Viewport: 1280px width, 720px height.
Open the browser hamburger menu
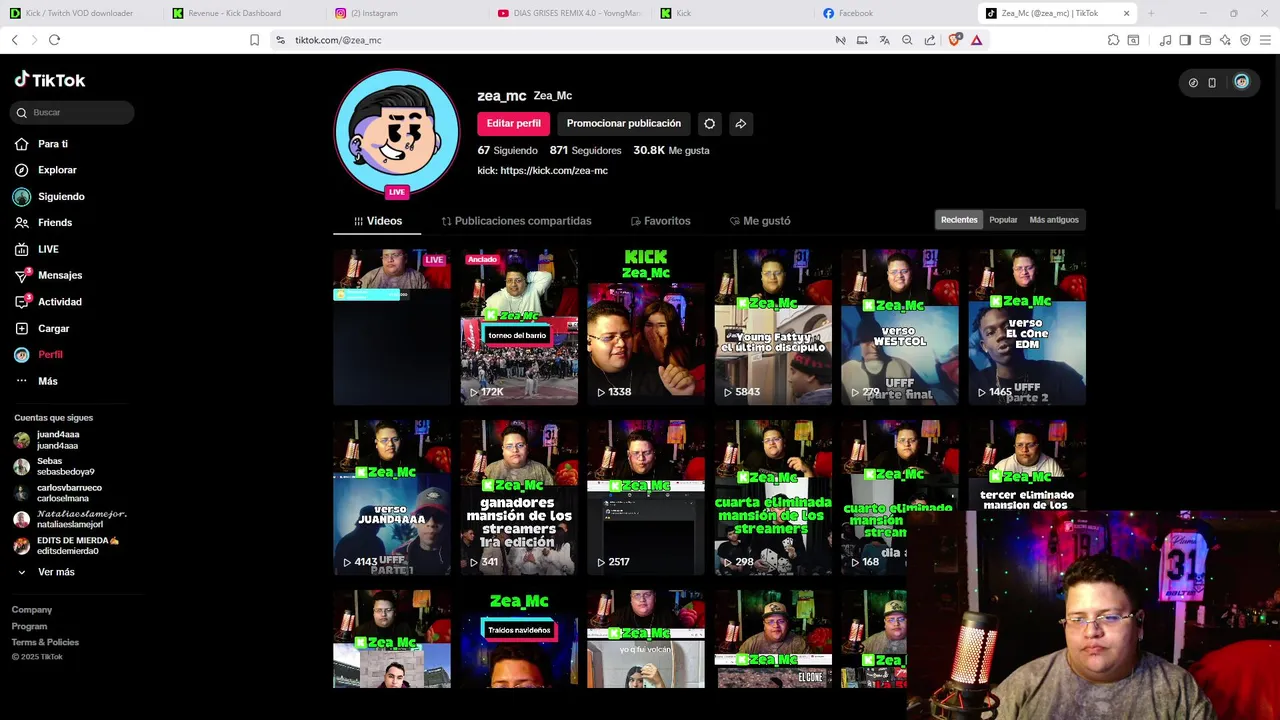1266,40
